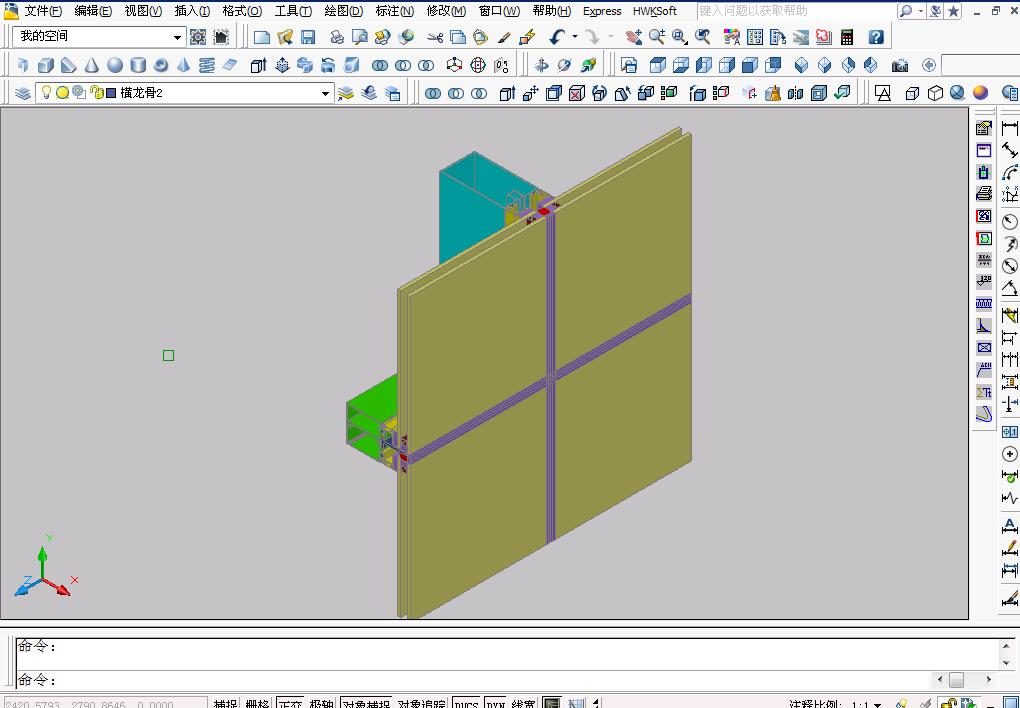The width and height of the screenshot is (1020, 708).
Task: Click the Match Properties brush icon
Action: [504, 37]
